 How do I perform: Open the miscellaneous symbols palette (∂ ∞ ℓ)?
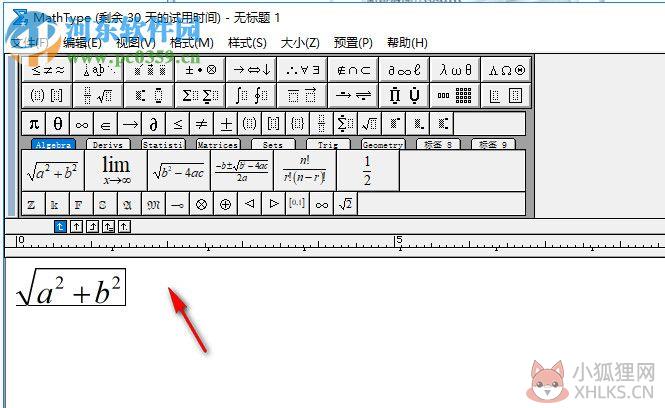pos(404,70)
